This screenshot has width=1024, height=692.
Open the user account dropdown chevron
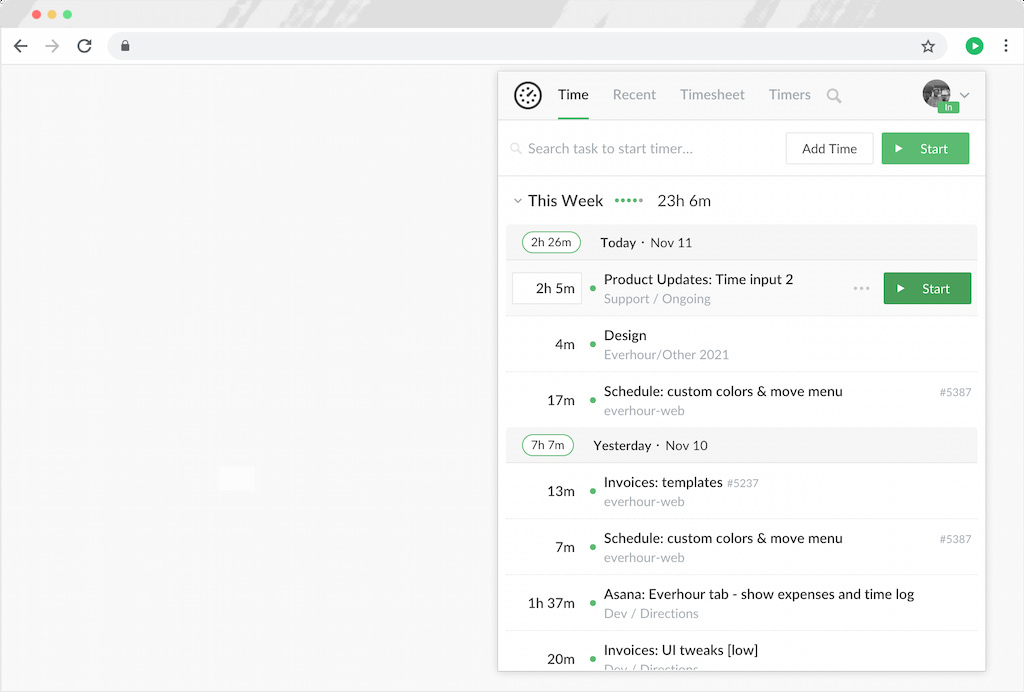coord(963,95)
